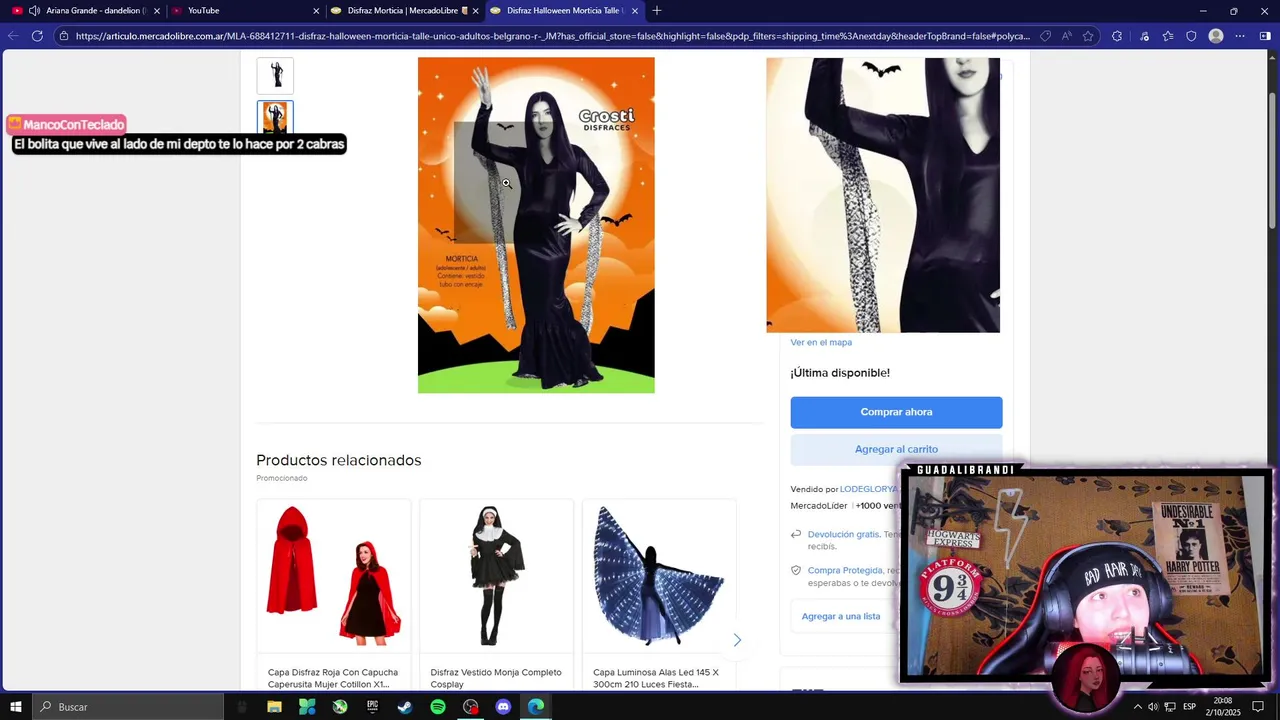Screen dimensions: 1280x720
Task: Open Capa Disfraz Roja Con Capucha product
Action: click(333, 678)
